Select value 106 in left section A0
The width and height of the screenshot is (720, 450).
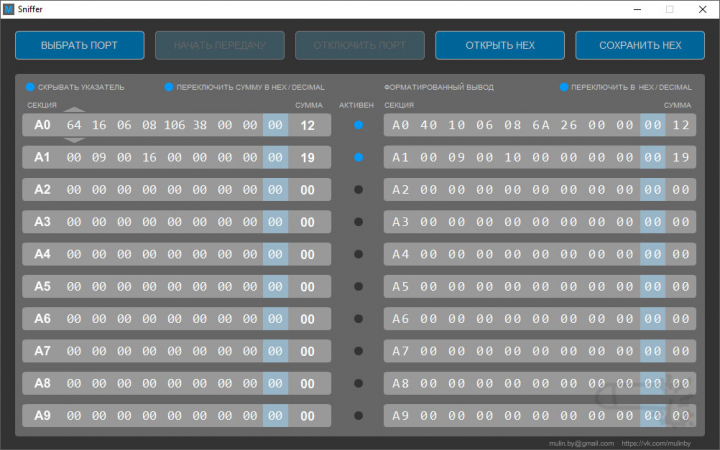(x=174, y=125)
